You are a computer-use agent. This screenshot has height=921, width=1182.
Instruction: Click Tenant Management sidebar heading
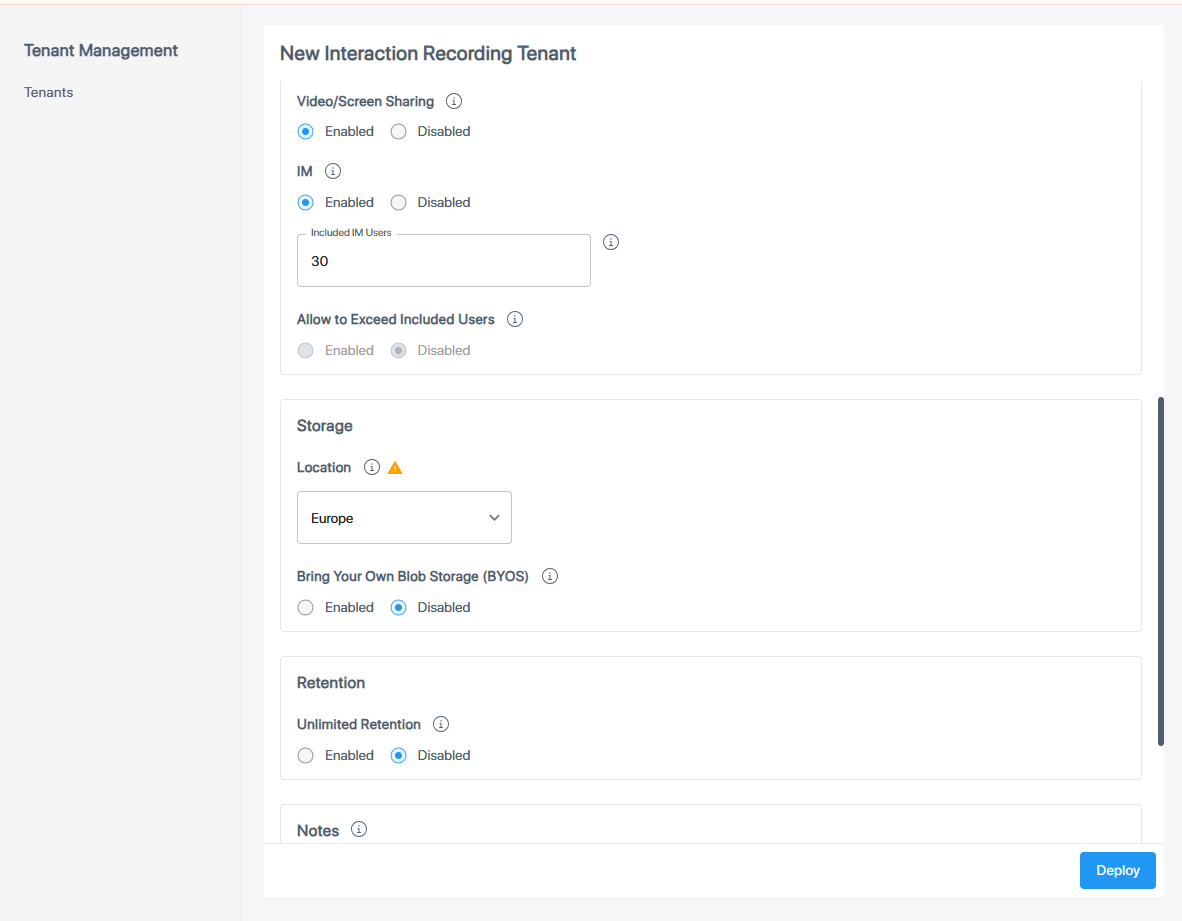101,50
